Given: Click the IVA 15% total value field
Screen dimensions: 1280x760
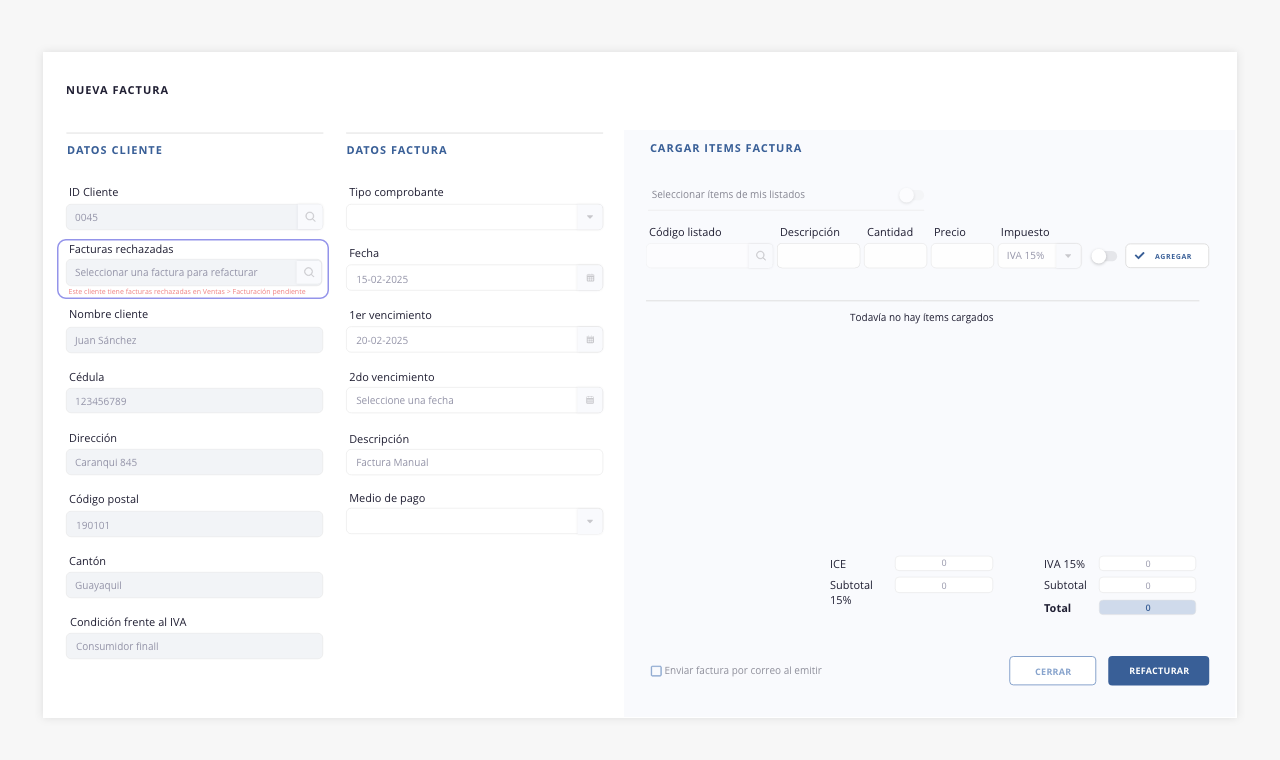Looking at the screenshot, I should [1147, 564].
